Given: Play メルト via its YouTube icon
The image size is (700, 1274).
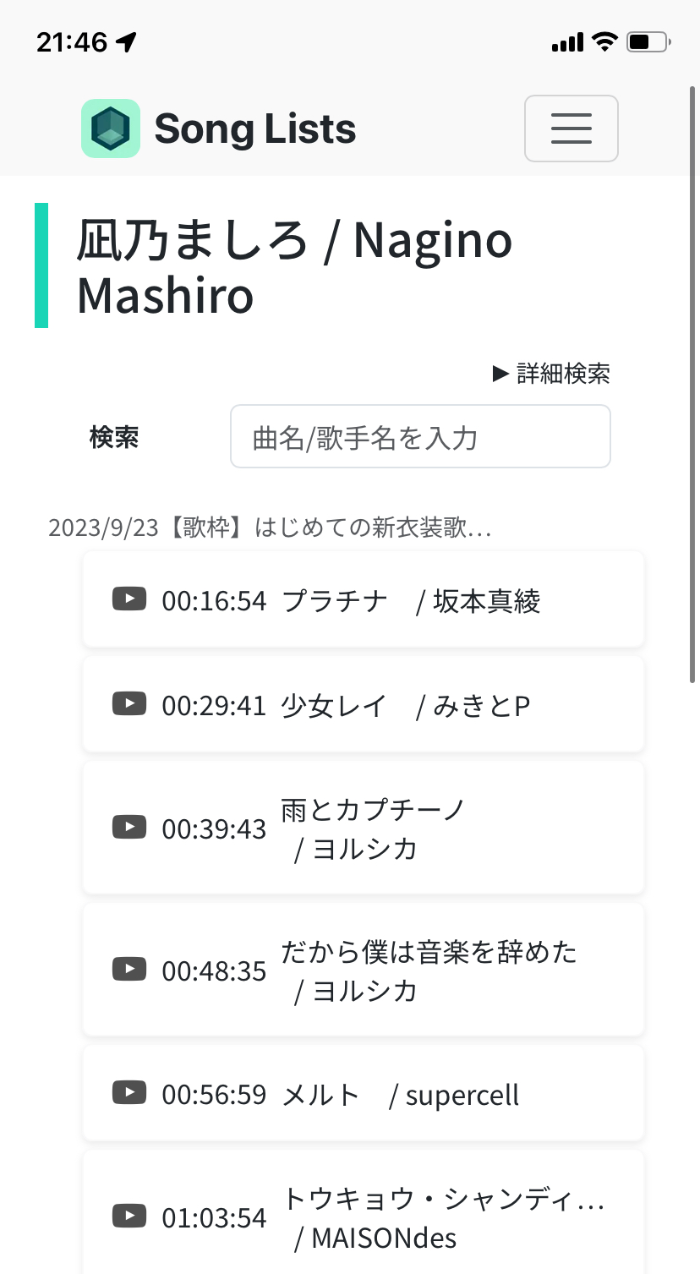Looking at the screenshot, I should pos(129,1094).
